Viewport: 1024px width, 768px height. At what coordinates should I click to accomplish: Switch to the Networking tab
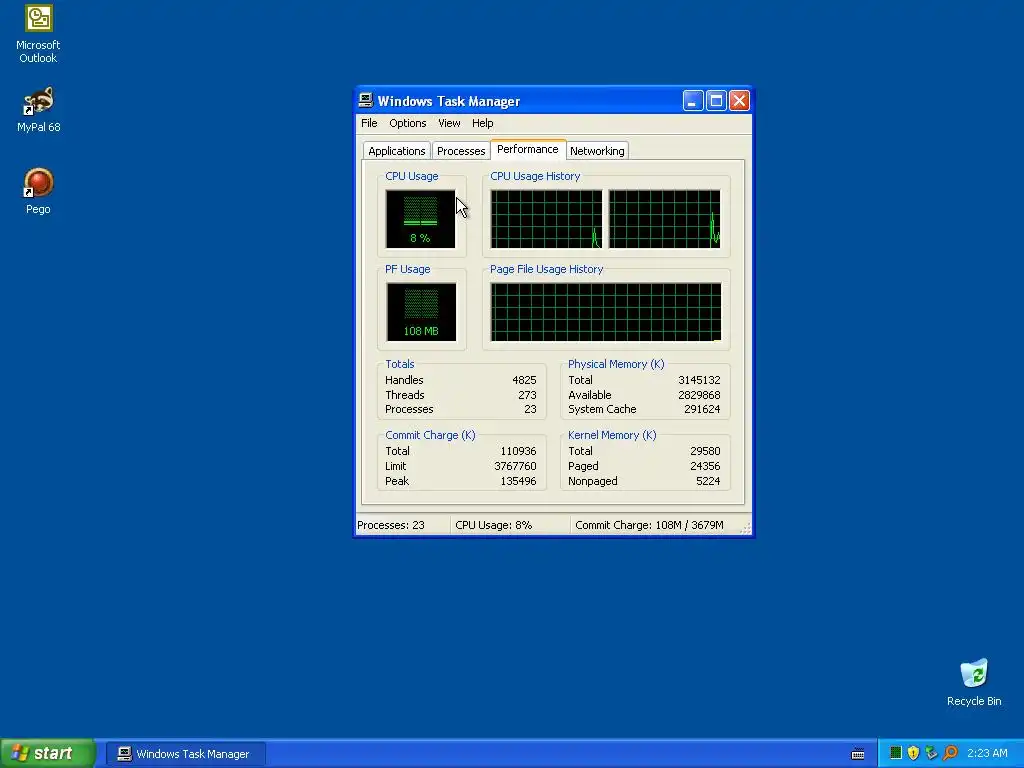(597, 151)
